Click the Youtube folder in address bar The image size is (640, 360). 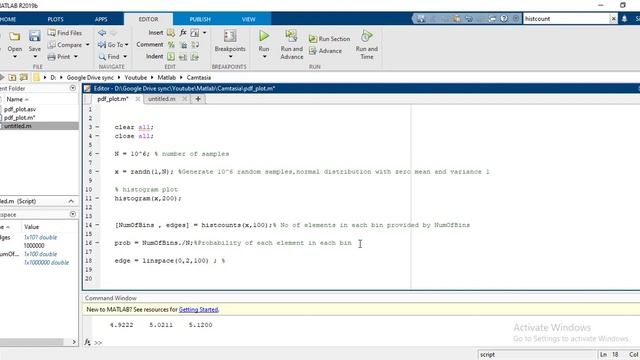pos(136,78)
